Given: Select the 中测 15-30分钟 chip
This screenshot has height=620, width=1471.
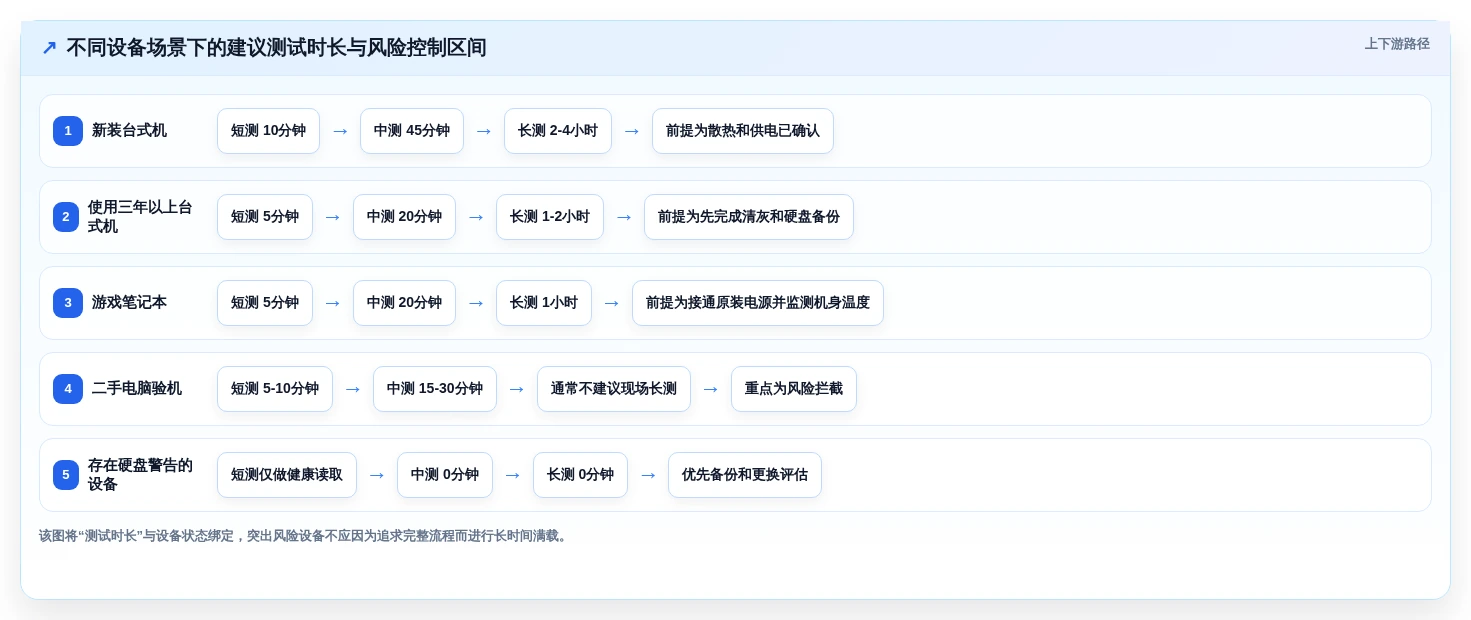Looking at the screenshot, I should coord(435,389).
